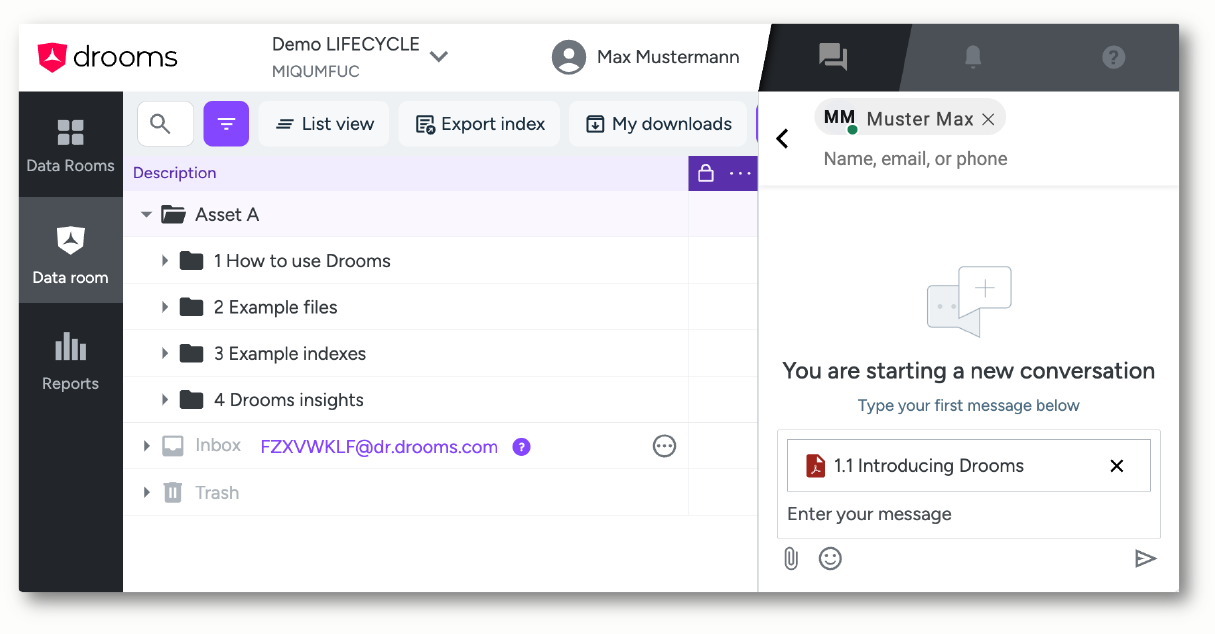
Task: Open the three-dots column options menu
Action: point(740,173)
